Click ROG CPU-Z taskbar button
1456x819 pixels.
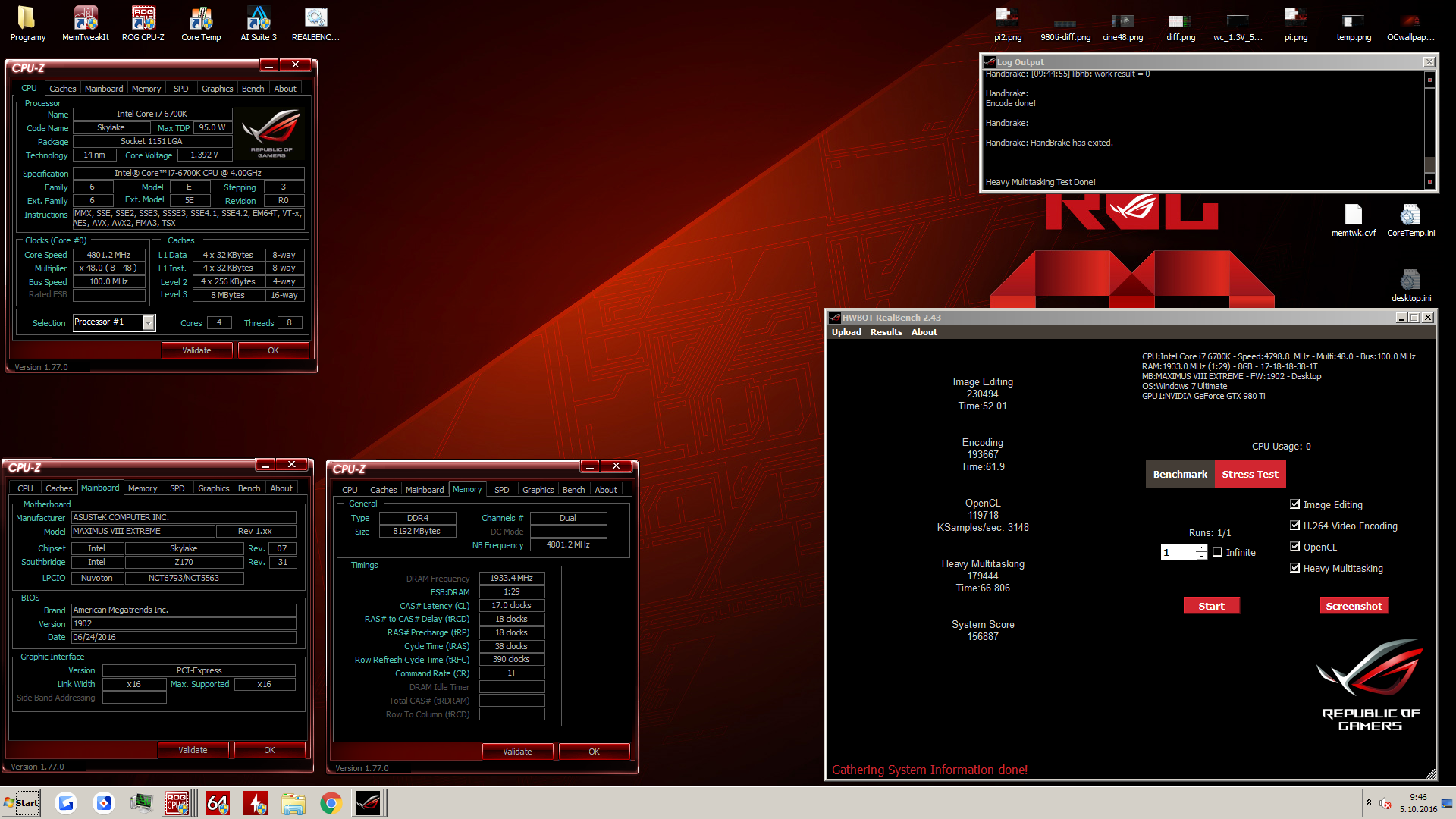pyautogui.click(x=177, y=803)
